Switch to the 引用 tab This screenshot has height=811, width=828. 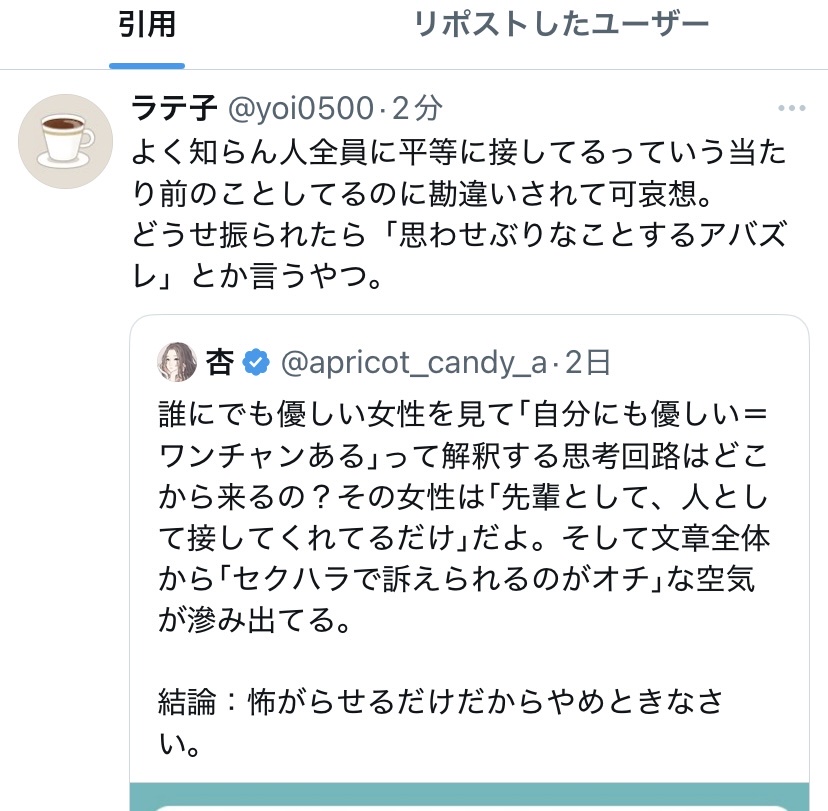tap(146, 25)
